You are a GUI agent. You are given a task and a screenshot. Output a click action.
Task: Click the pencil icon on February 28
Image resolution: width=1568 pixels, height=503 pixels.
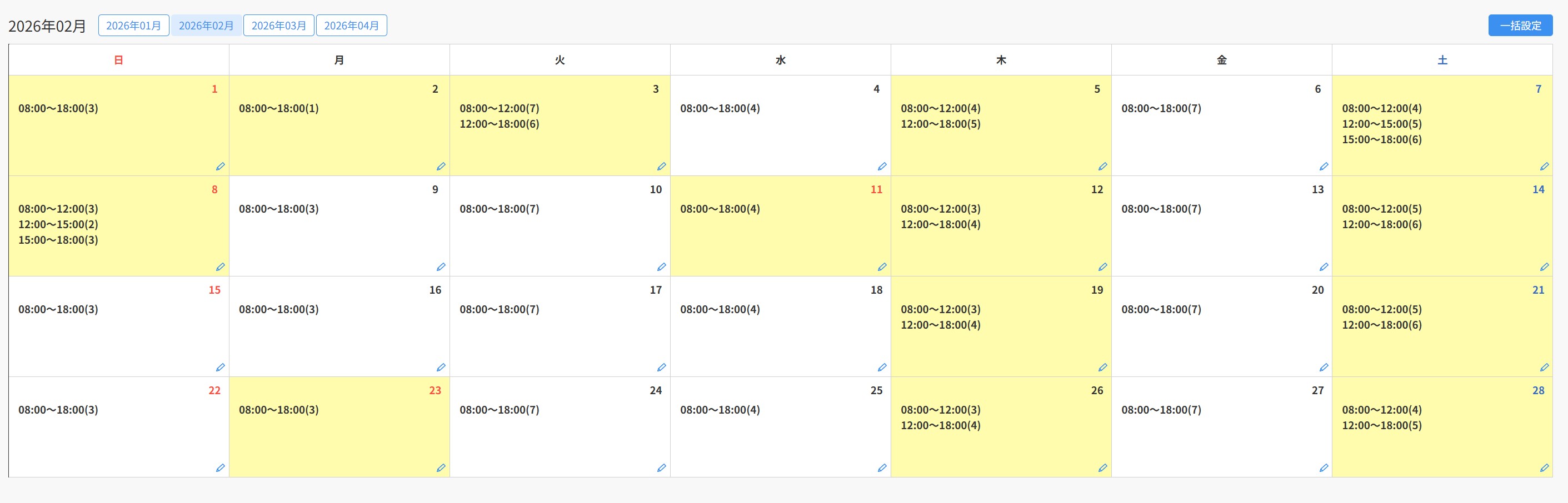pos(1544,467)
